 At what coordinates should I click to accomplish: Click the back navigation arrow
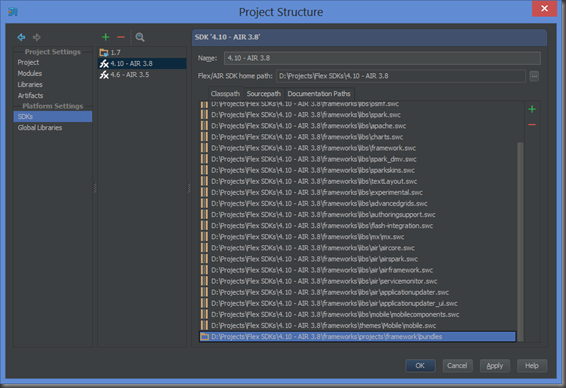[x=21, y=37]
